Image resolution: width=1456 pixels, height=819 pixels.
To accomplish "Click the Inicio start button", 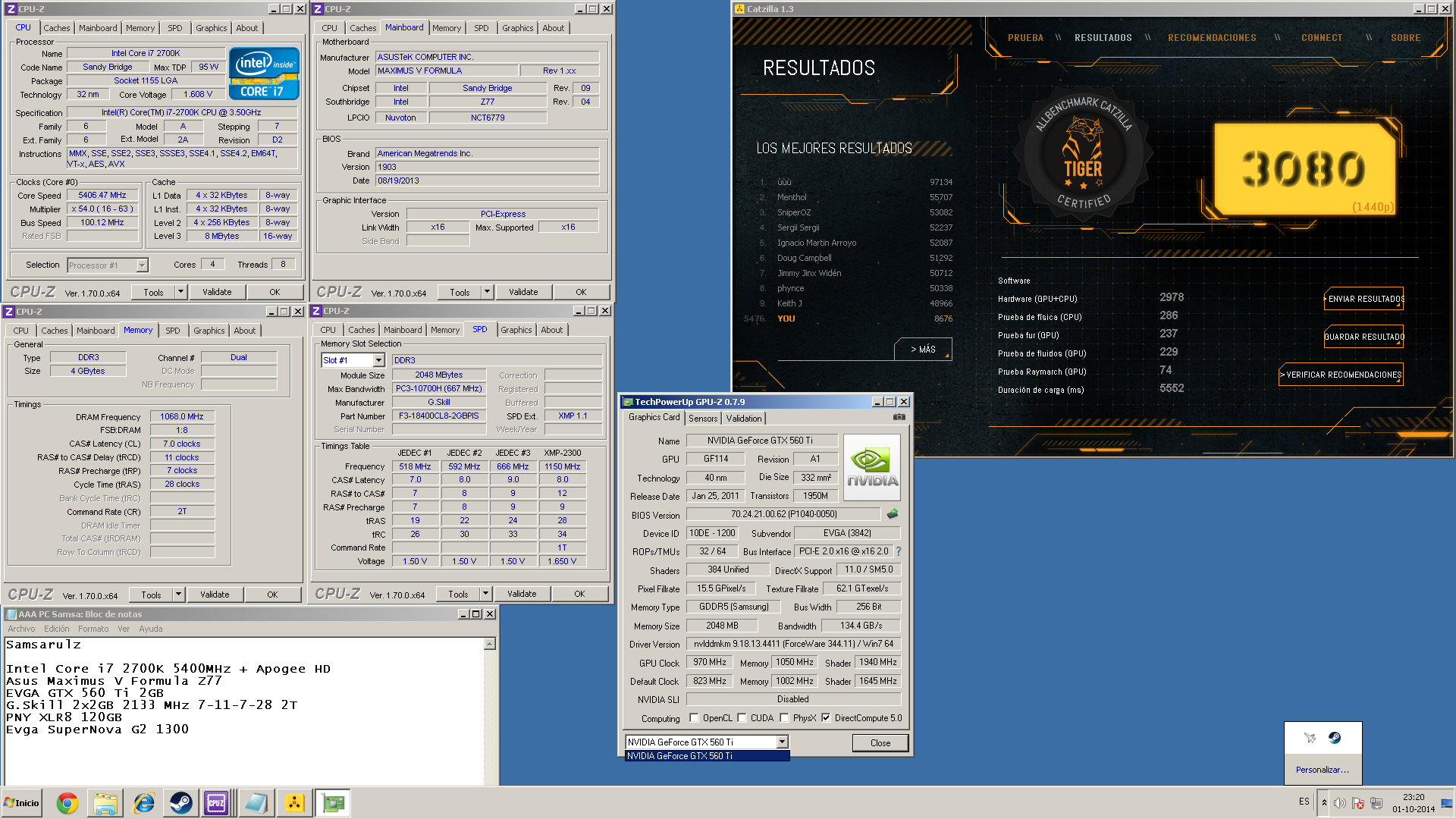I will click(22, 803).
